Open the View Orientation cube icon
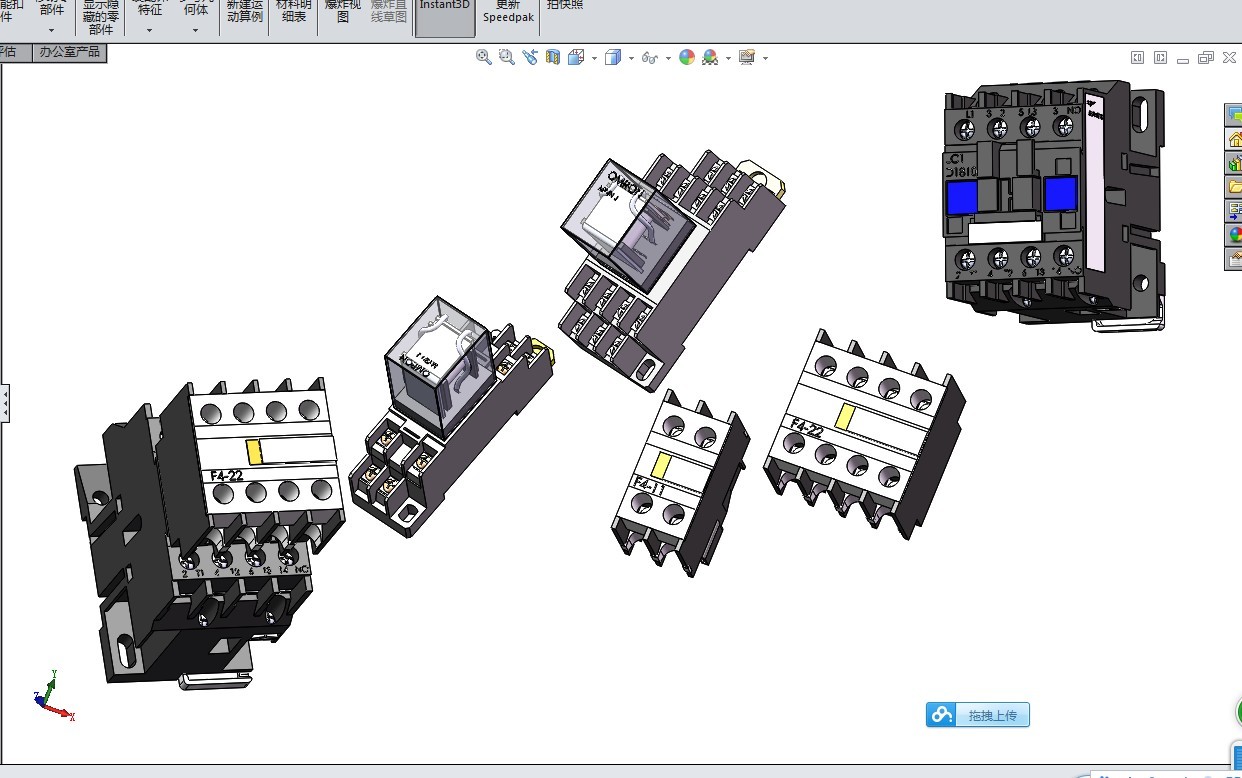This screenshot has height=778, width=1242. pos(576,58)
